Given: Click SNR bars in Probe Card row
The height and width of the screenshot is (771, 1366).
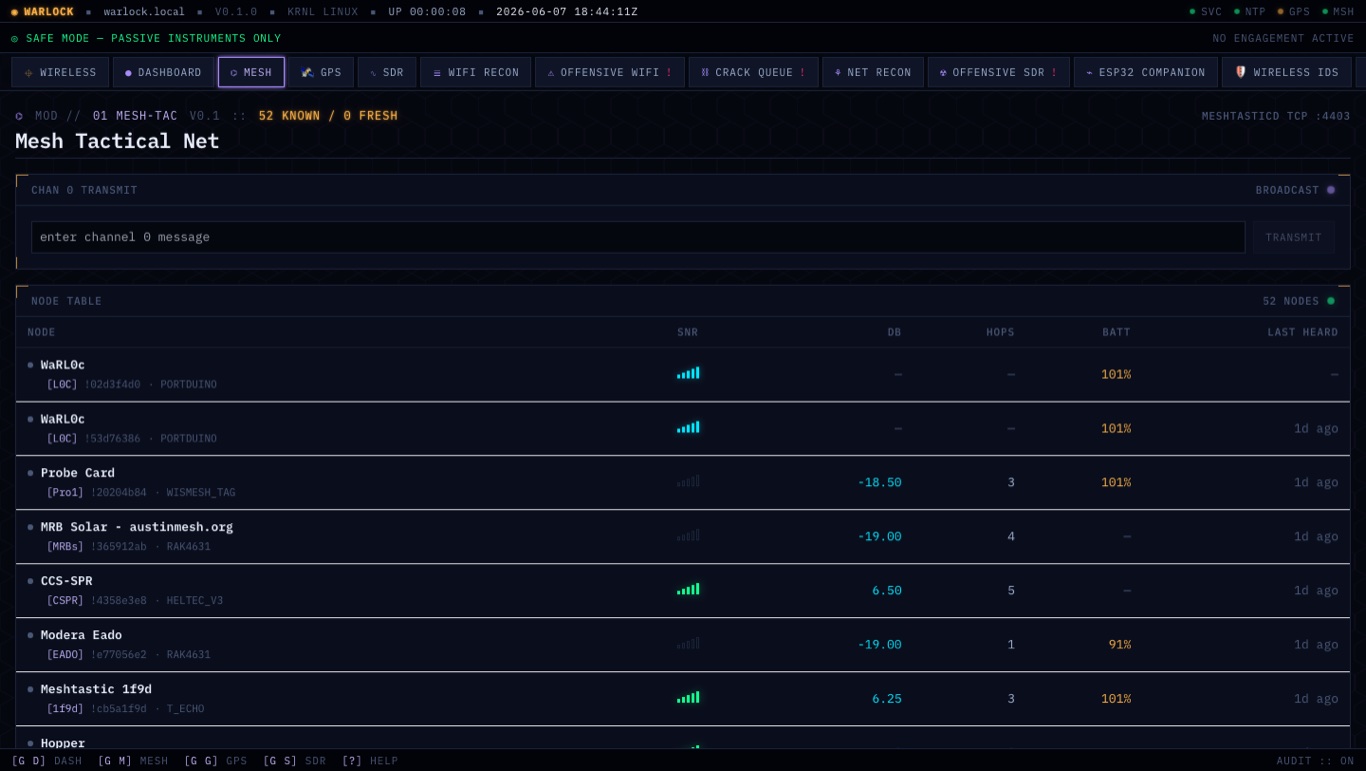Looking at the screenshot, I should pyautogui.click(x=688, y=481).
